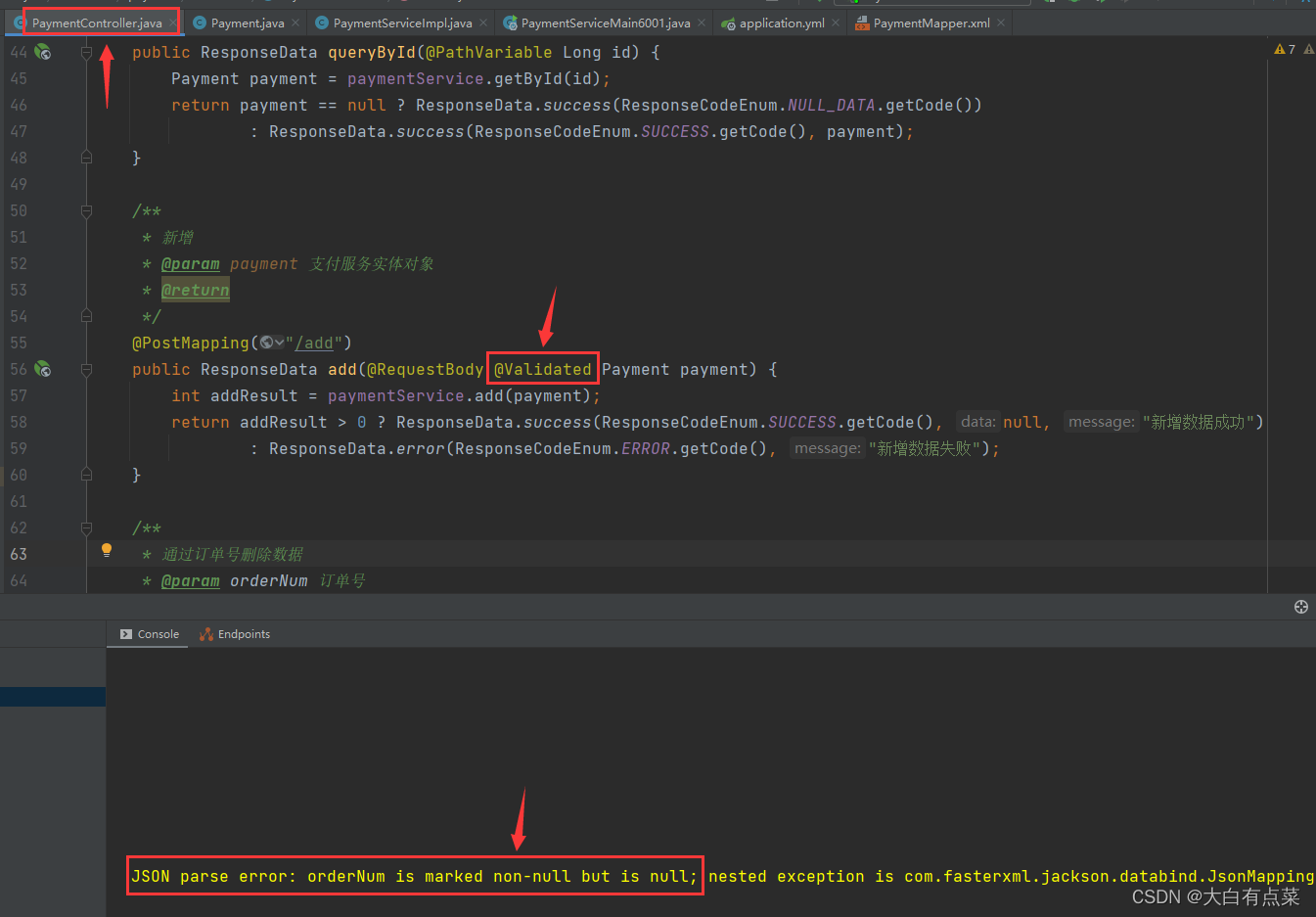This screenshot has height=917, width=1316.
Task: Click the @RequestBody annotation
Action: (x=425, y=369)
